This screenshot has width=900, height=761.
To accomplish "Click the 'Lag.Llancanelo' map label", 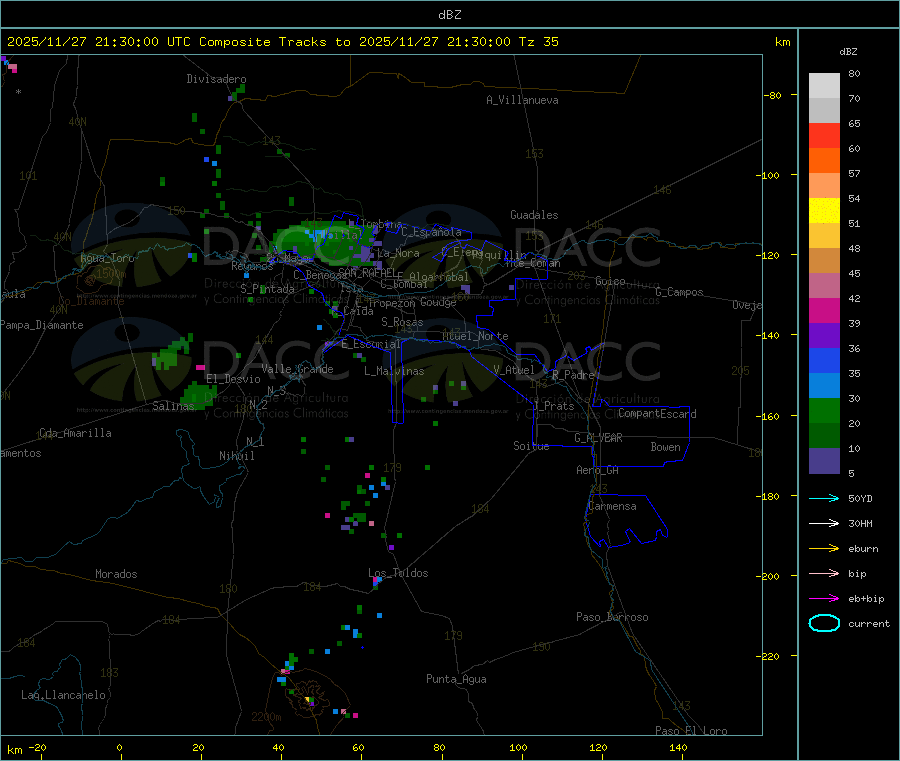I will (63, 695).
